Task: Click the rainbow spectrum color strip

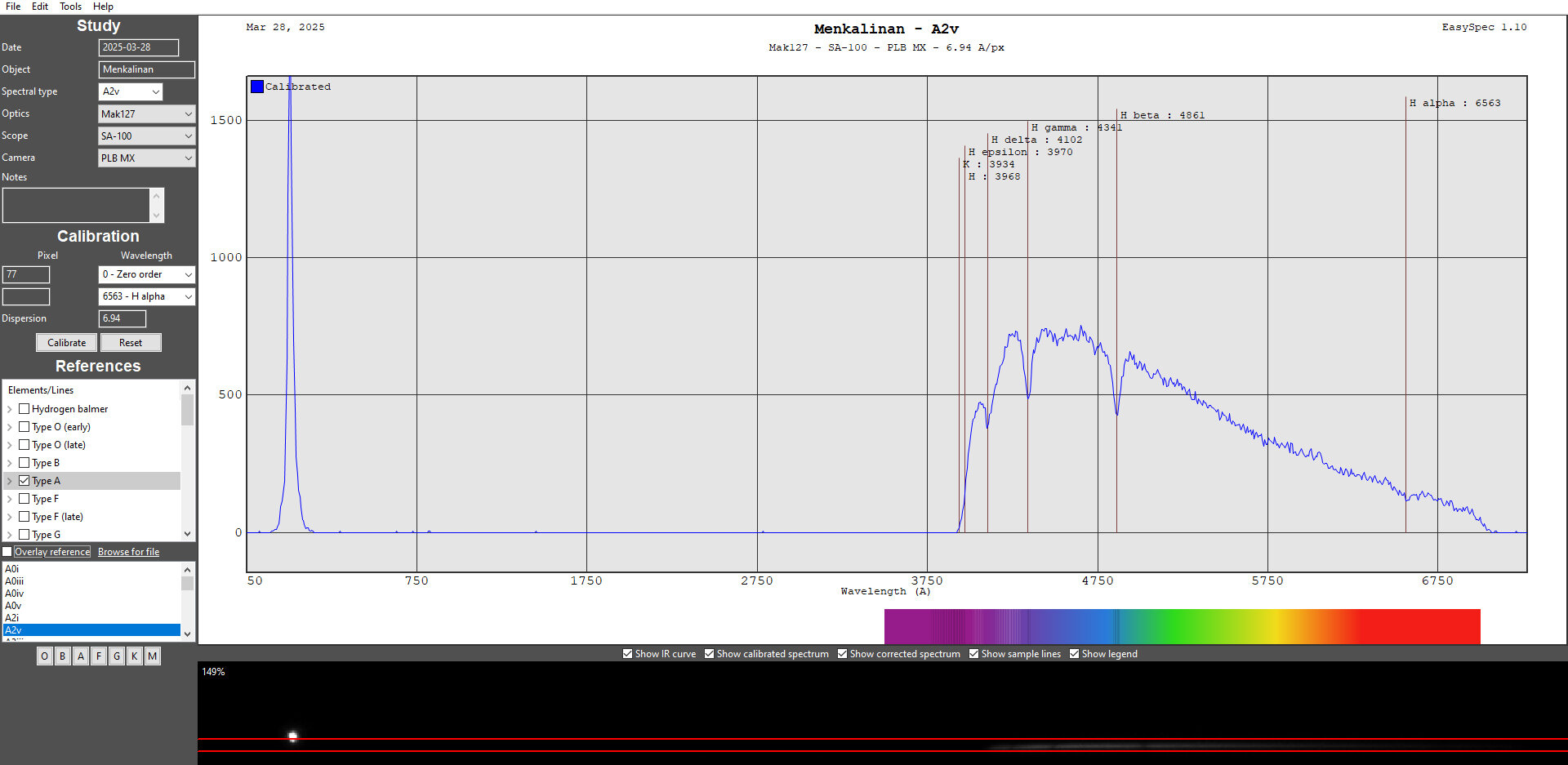Action: point(1182,626)
